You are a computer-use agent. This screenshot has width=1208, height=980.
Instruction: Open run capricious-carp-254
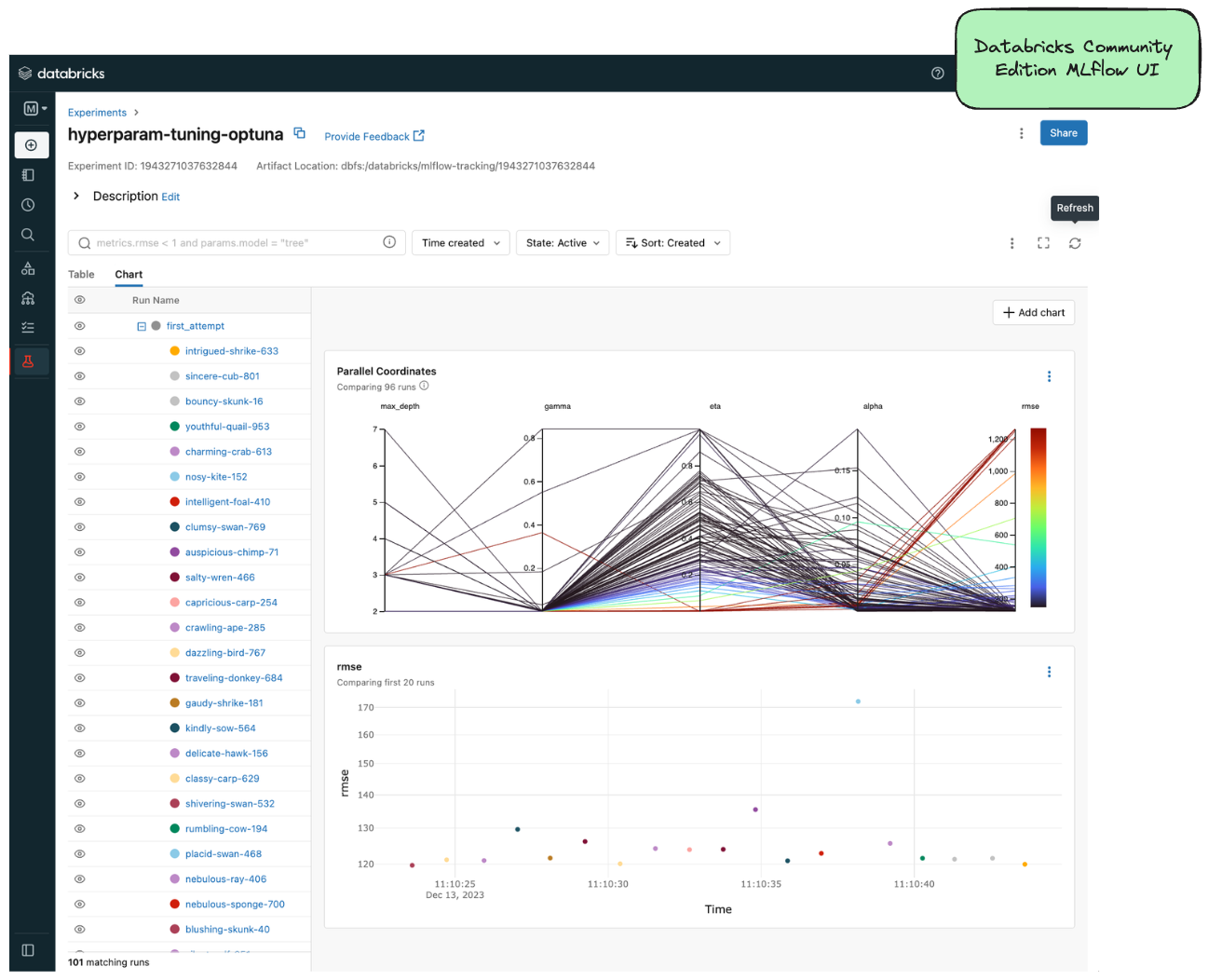coord(231,603)
